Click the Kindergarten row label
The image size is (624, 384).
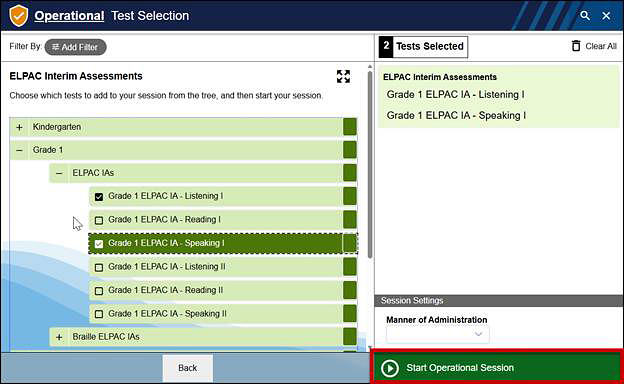click(57, 127)
